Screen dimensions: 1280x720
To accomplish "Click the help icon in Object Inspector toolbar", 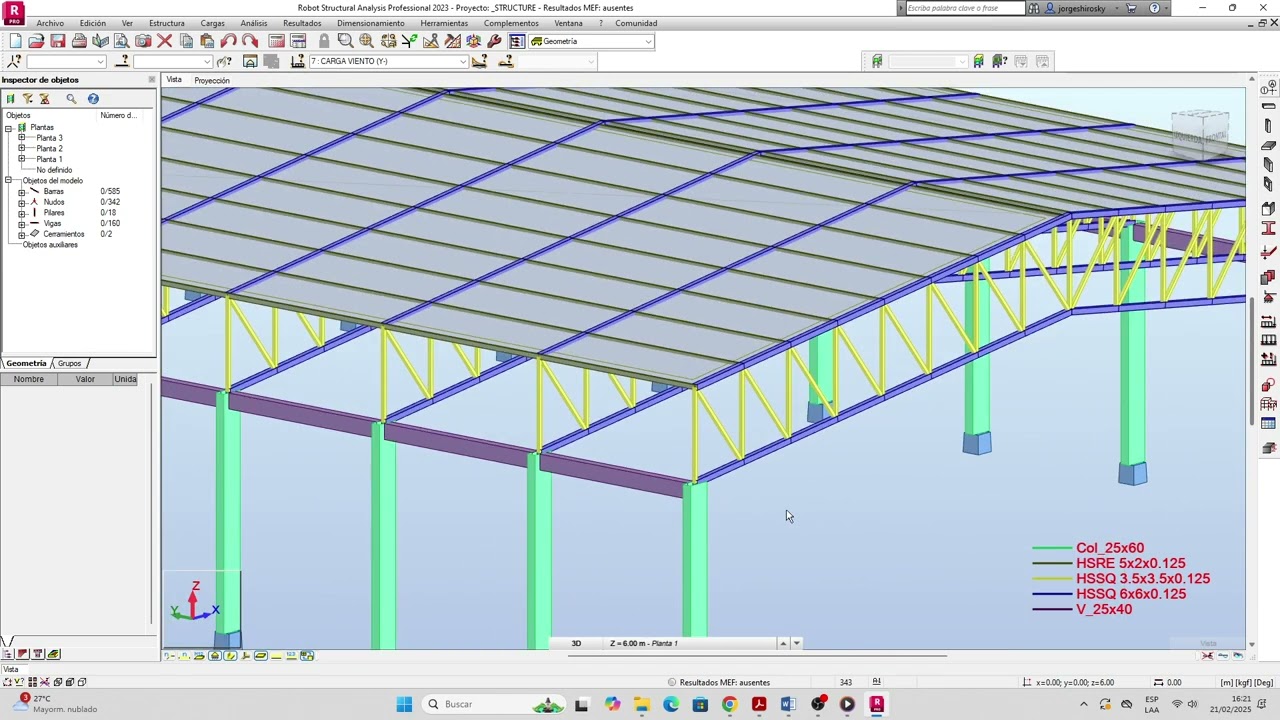I will 93,98.
